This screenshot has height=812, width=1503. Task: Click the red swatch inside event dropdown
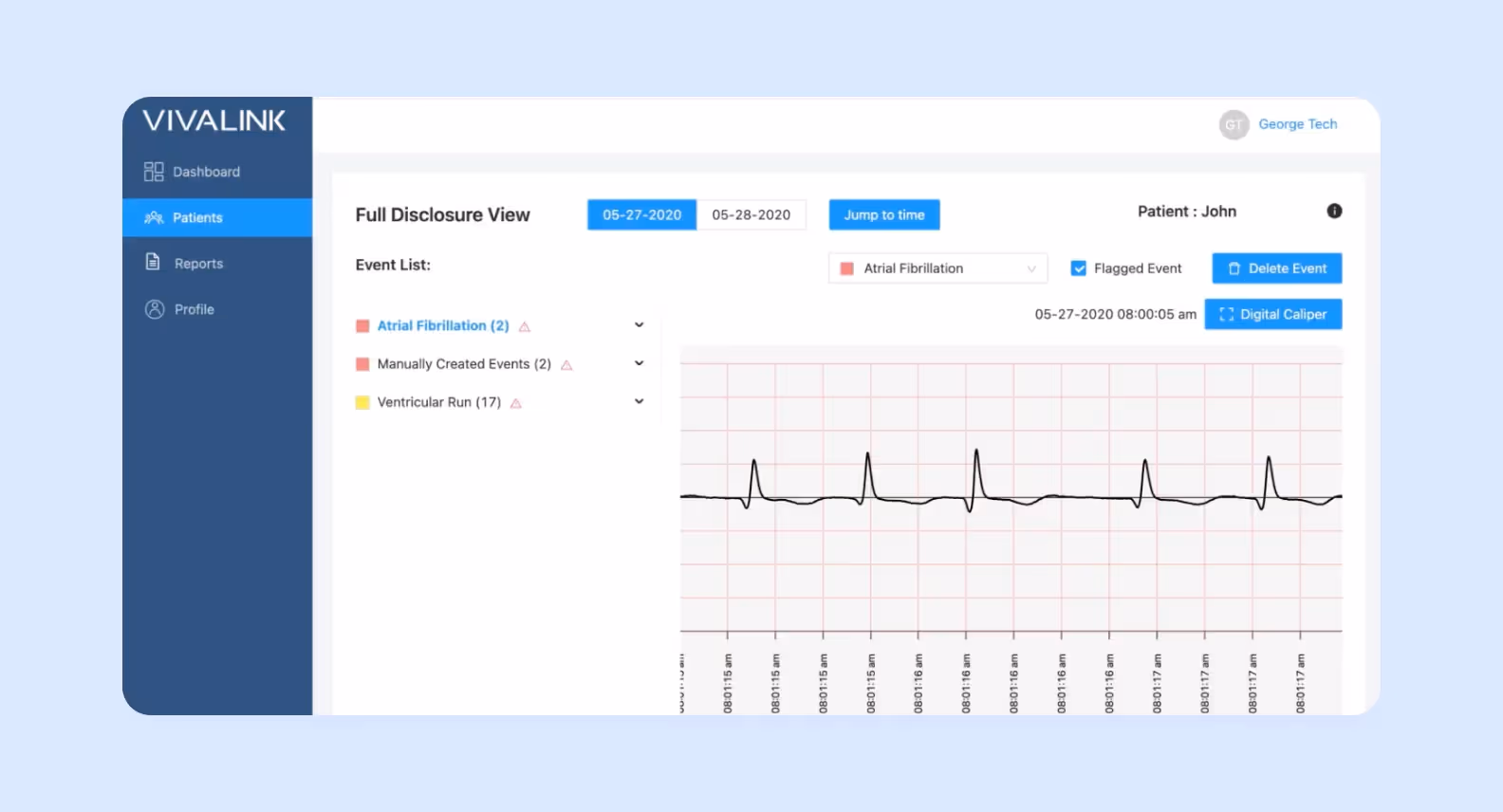point(847,268)
